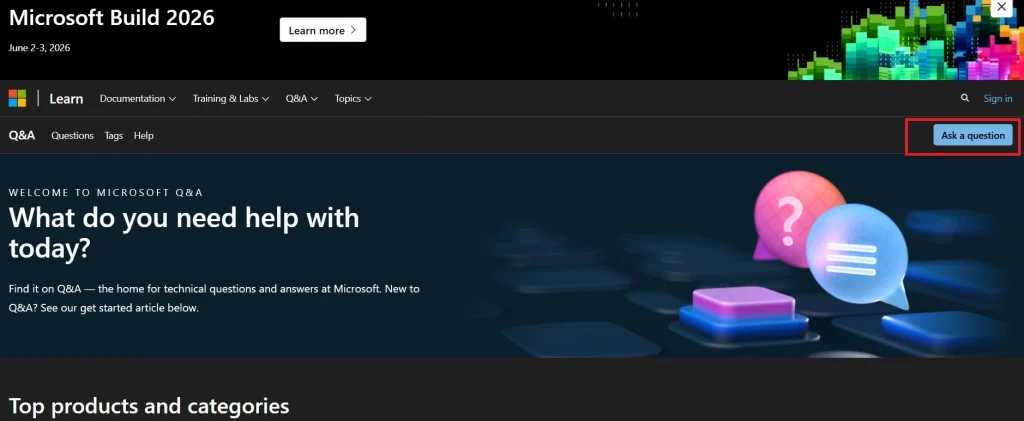Click the 'Top products and categories' heading
The width and height of the screenshot is (1024, 421).
point(149,406)
